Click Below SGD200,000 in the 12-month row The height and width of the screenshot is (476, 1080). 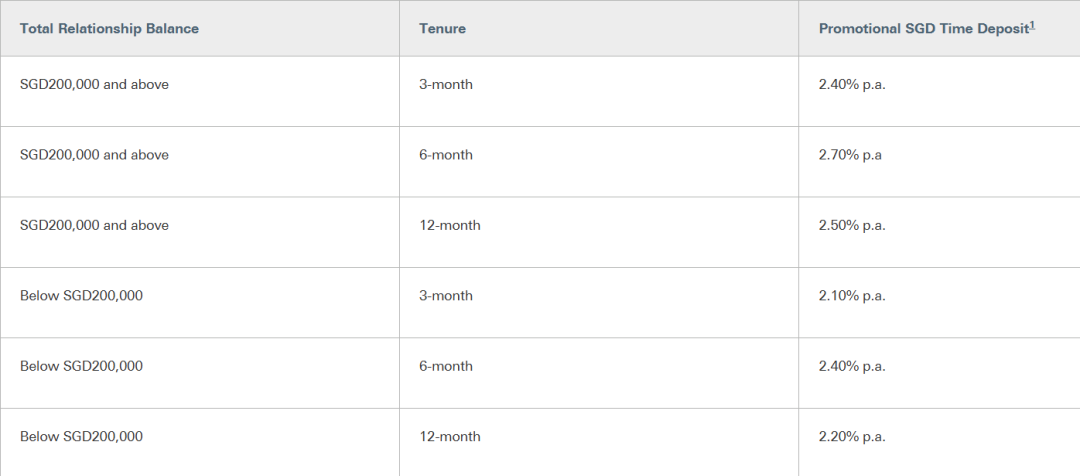click(x=81, y=437)
